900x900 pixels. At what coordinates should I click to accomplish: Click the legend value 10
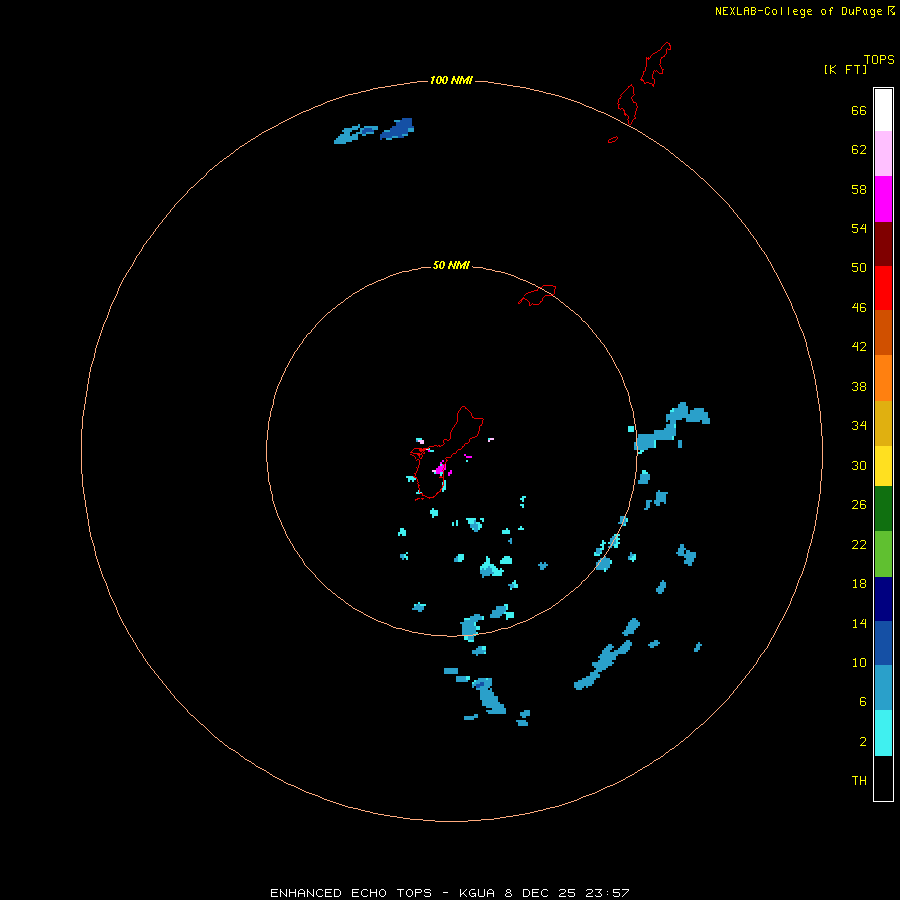tap(859, 663)
